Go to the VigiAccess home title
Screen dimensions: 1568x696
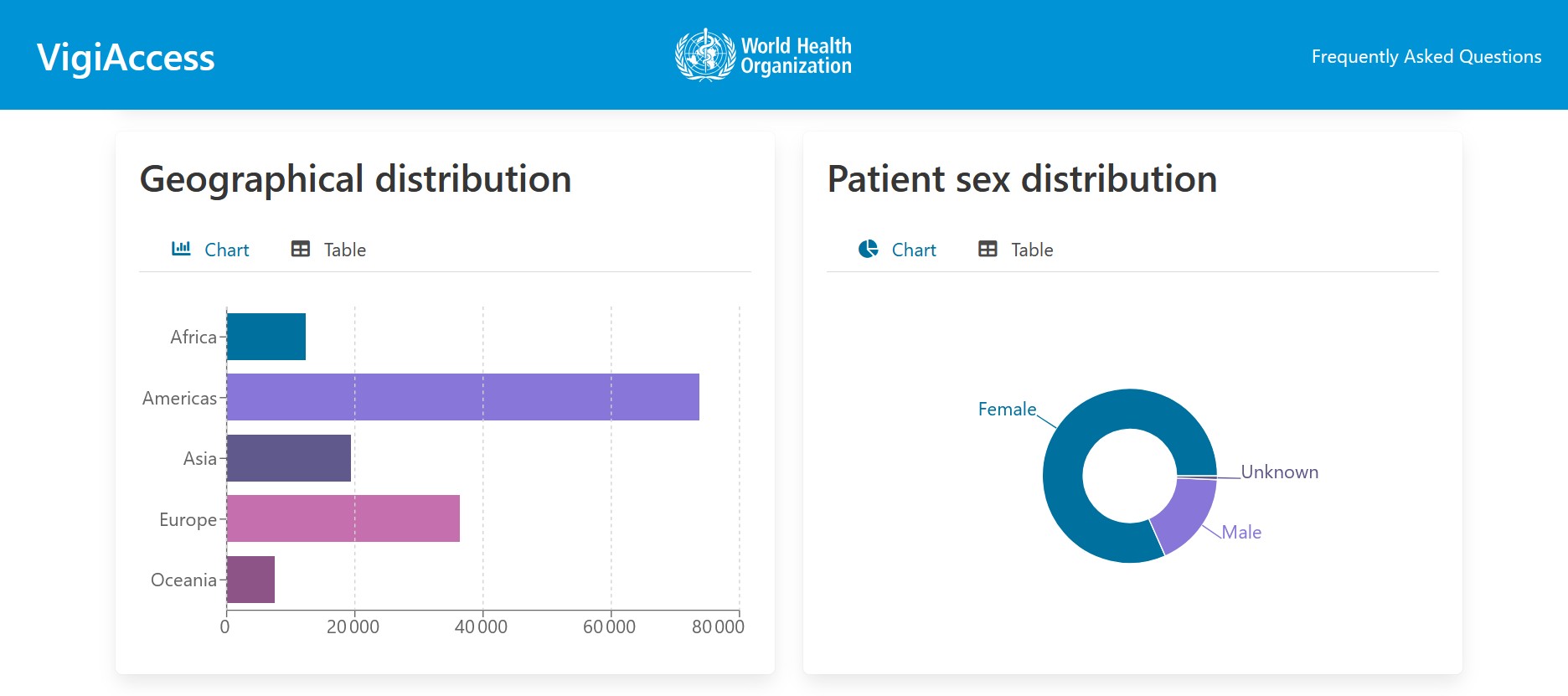[126, 58]
